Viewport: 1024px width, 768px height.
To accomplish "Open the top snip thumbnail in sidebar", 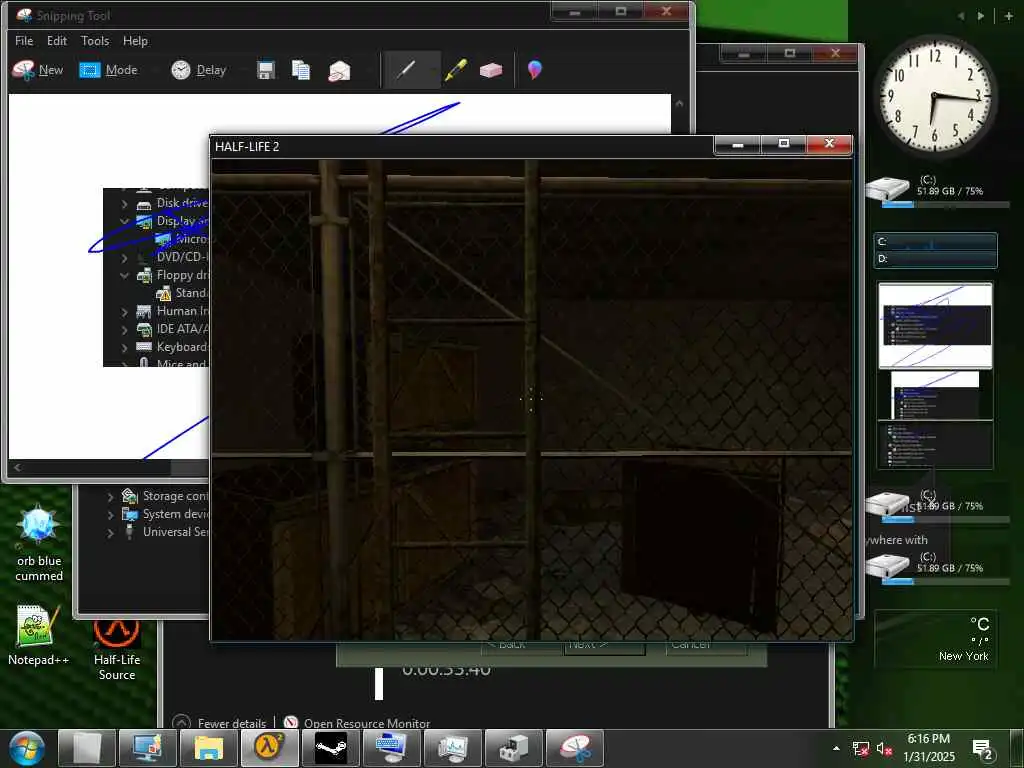I will tap(935, 325).
